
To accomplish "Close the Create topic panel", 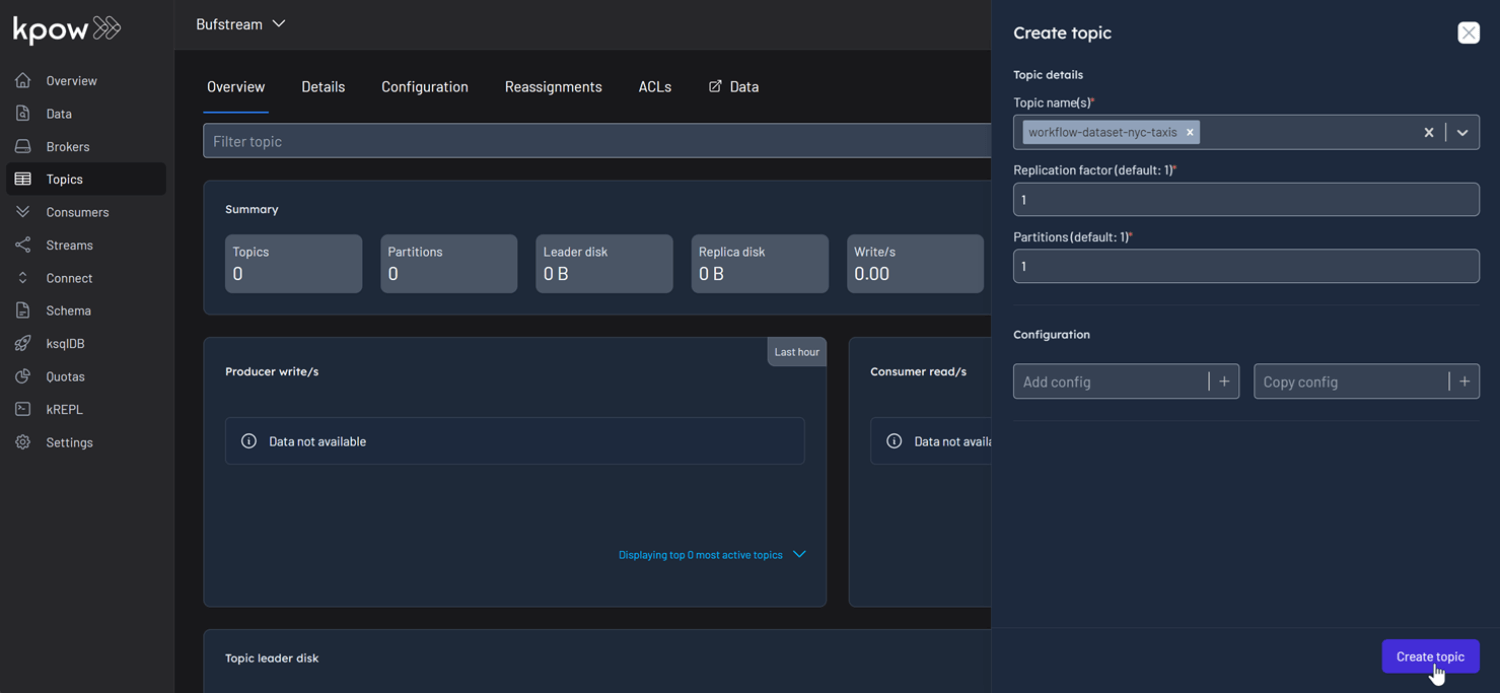I will (x=1468, y=33).
